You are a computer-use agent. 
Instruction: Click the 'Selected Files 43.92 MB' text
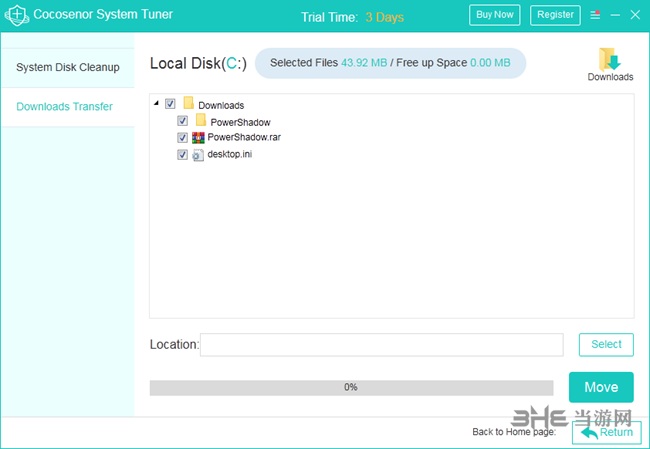point(328,63)
